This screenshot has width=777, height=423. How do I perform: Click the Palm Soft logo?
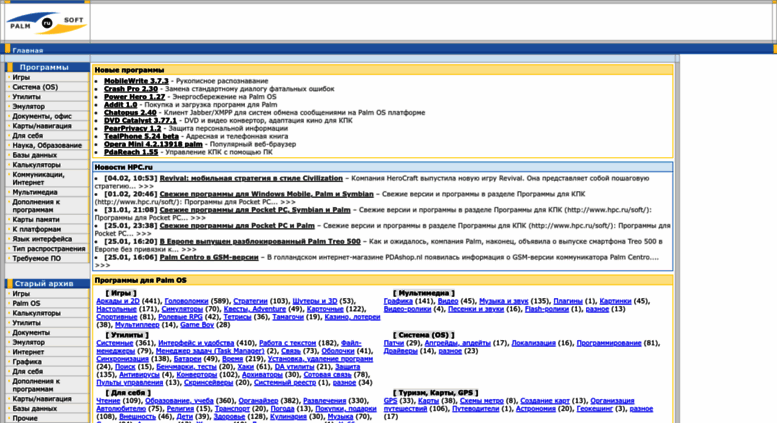47,22
